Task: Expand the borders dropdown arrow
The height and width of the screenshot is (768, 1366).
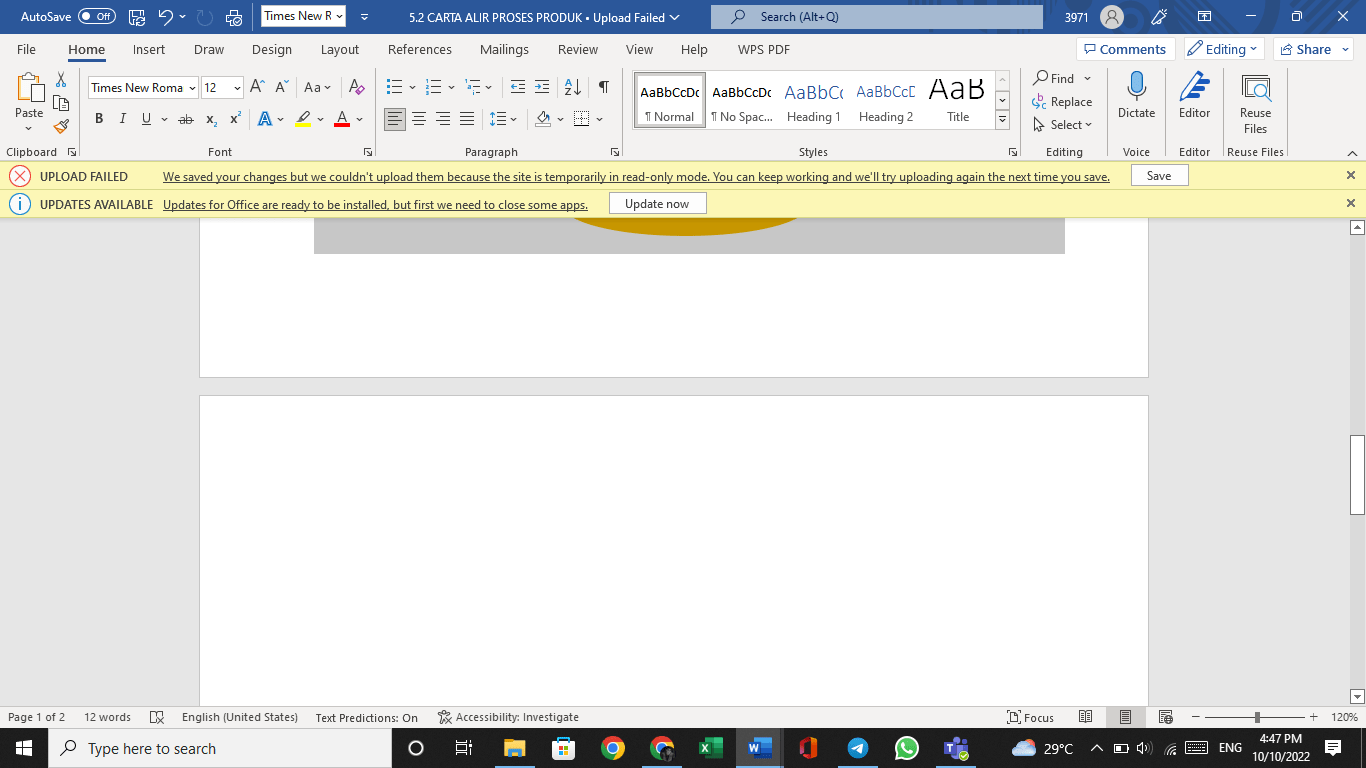Action: [x=599, y=119]
